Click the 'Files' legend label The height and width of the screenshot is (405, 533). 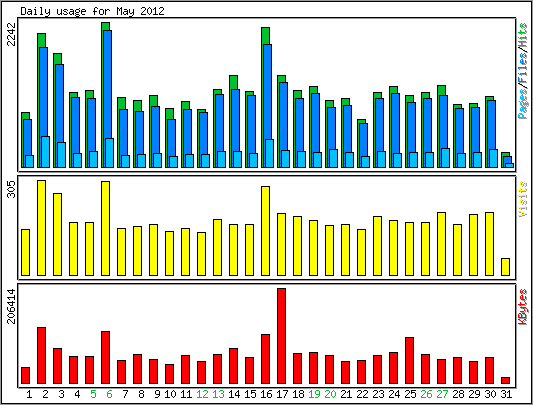coord(523,68)
